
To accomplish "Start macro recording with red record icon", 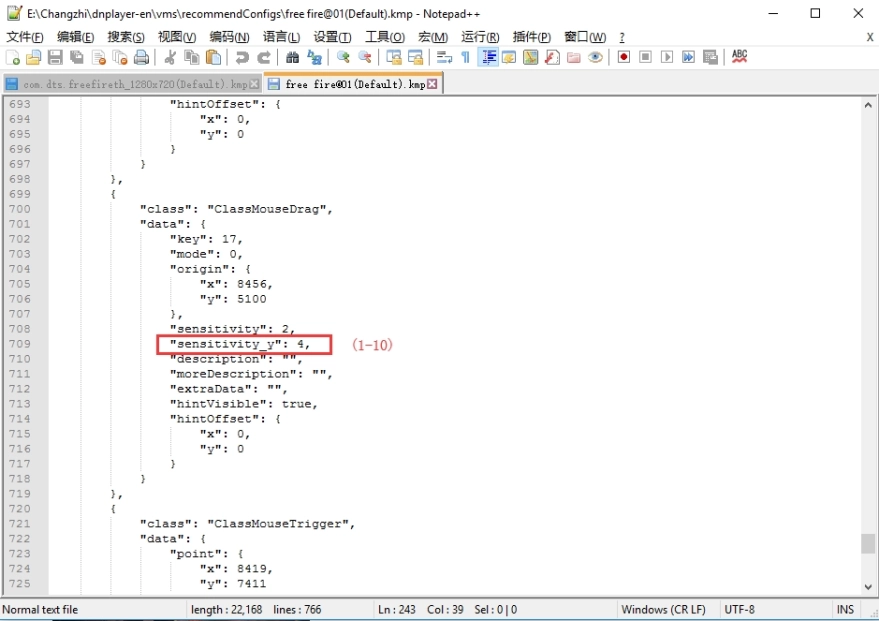I will point(624,57).
